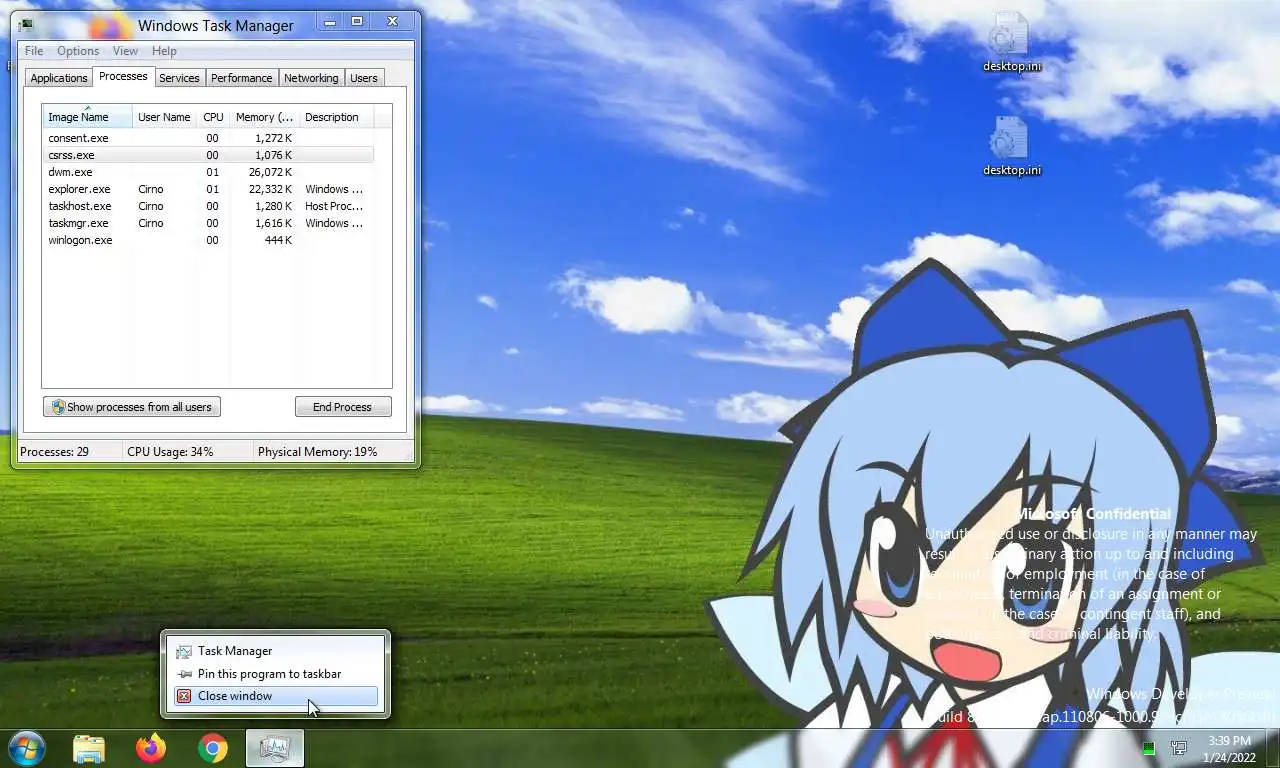The image size is (1280, 768).
Task: Launch Google Chrome from the taskbar
Action: [x=212, y=748]
